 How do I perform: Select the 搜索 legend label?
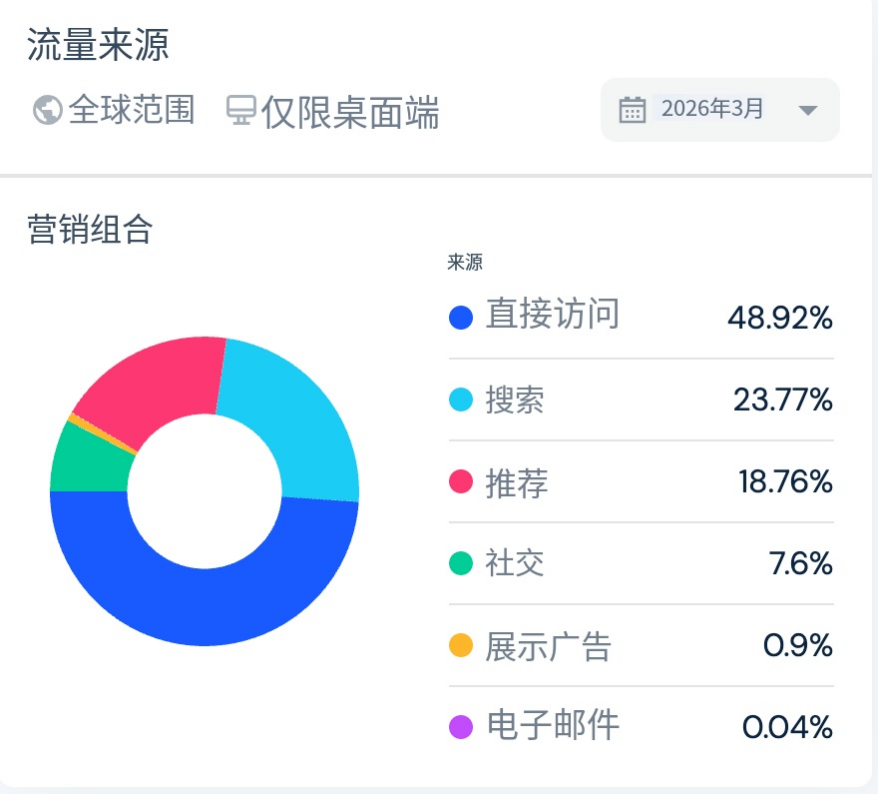point(515,400)
